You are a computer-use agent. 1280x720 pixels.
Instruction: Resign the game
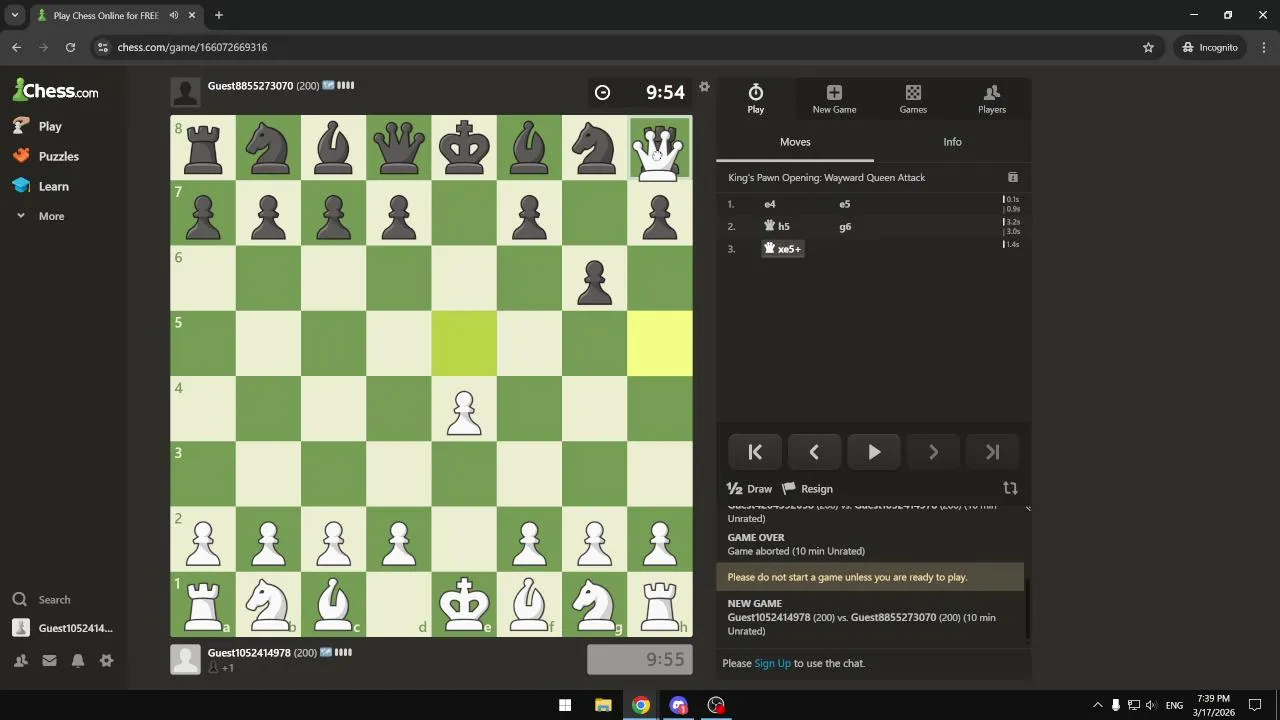807,489
